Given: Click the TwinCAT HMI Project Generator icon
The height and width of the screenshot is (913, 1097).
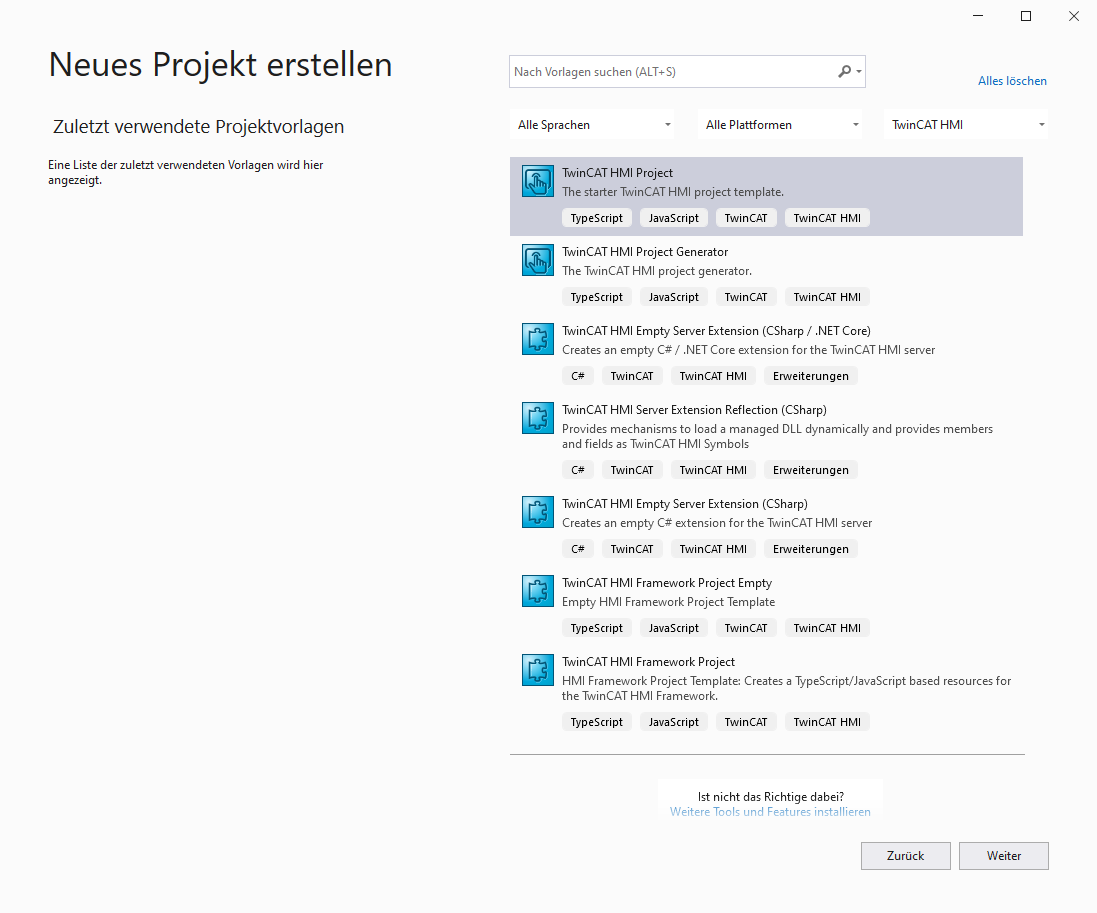Looking at the screenshot, I should 537,261.
